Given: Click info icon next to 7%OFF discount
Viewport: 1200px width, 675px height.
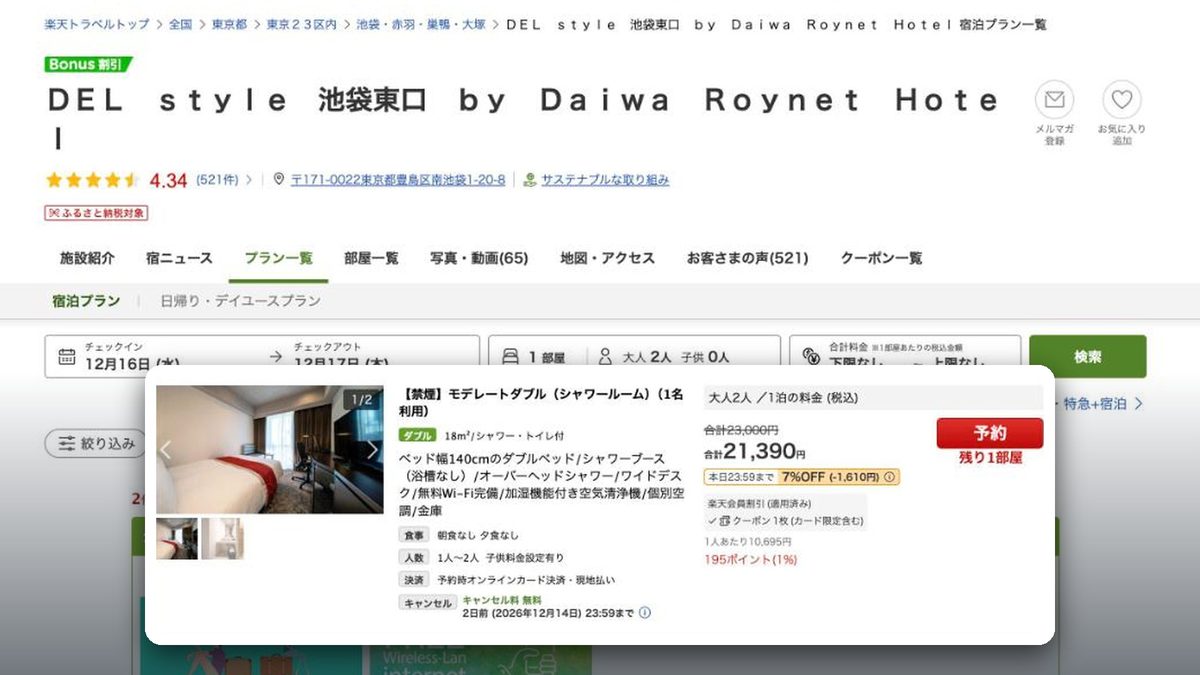Looking at the screenshot, I should (890, 477).
